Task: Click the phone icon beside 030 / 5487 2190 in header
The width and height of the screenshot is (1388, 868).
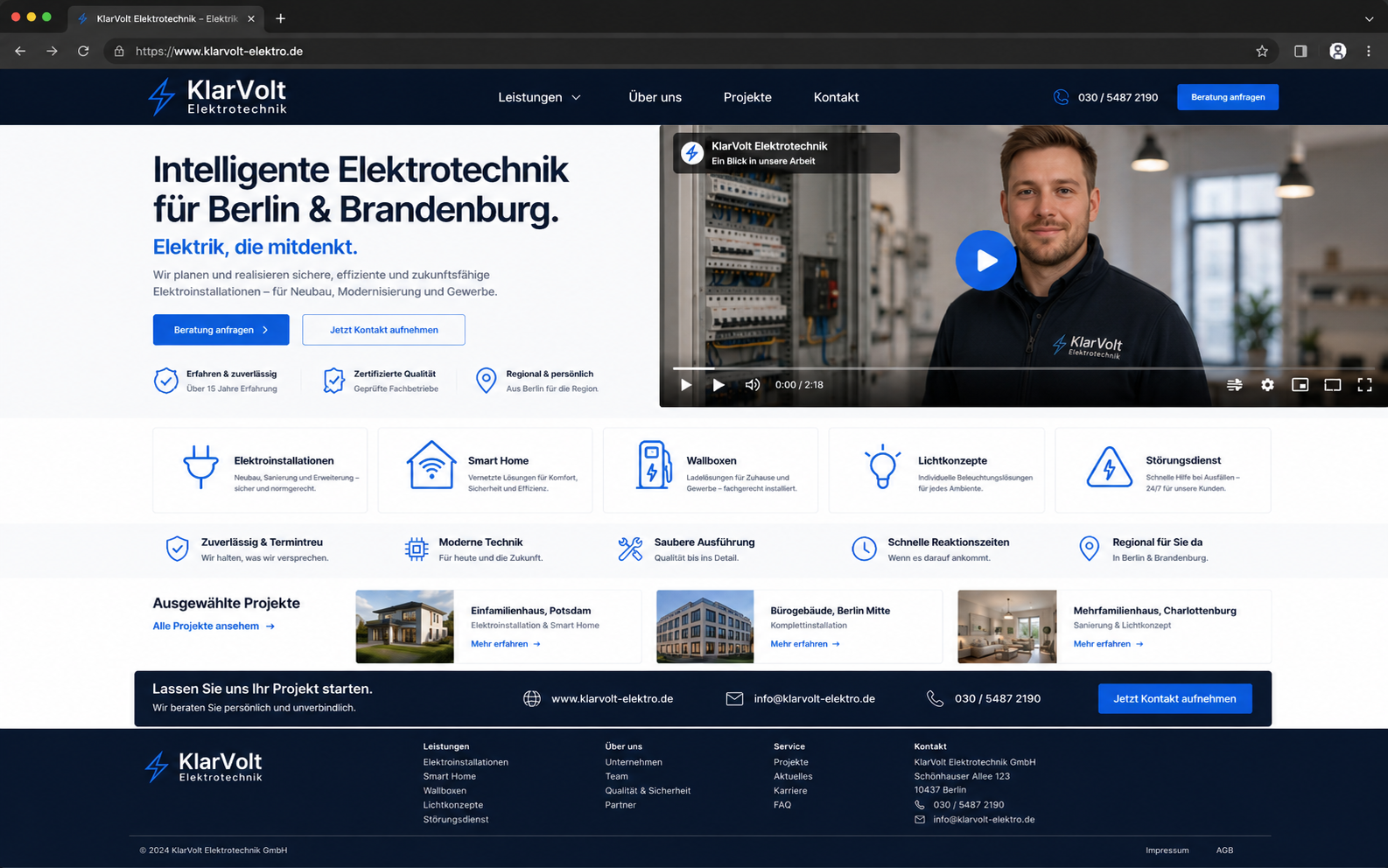Action: click(1061, 97)
